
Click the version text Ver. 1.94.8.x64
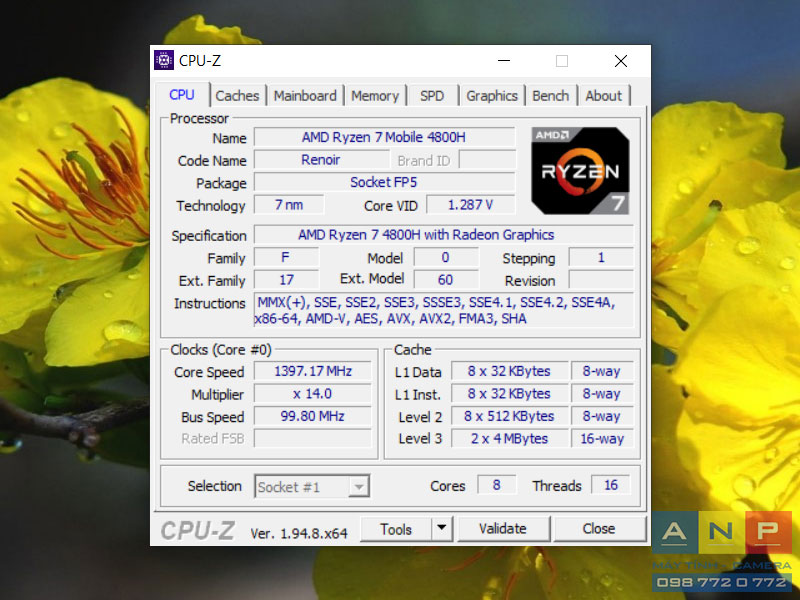299,534
